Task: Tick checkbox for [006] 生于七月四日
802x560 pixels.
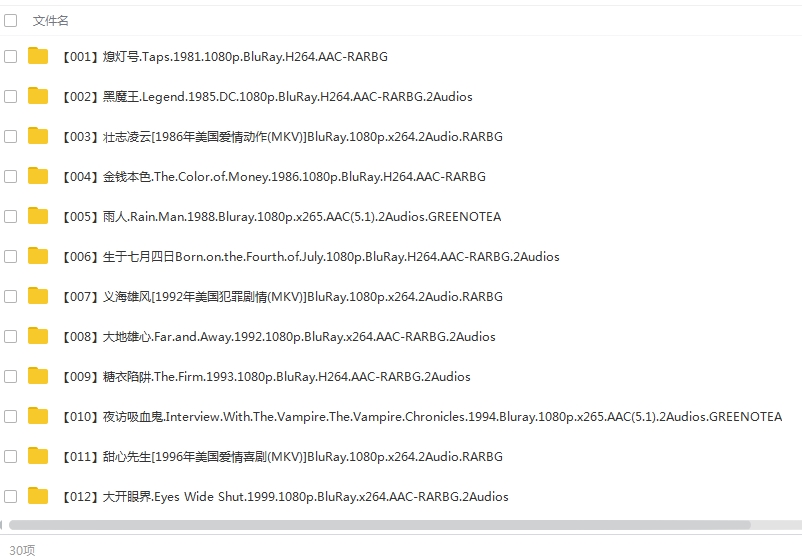Action: click(10, 256)
